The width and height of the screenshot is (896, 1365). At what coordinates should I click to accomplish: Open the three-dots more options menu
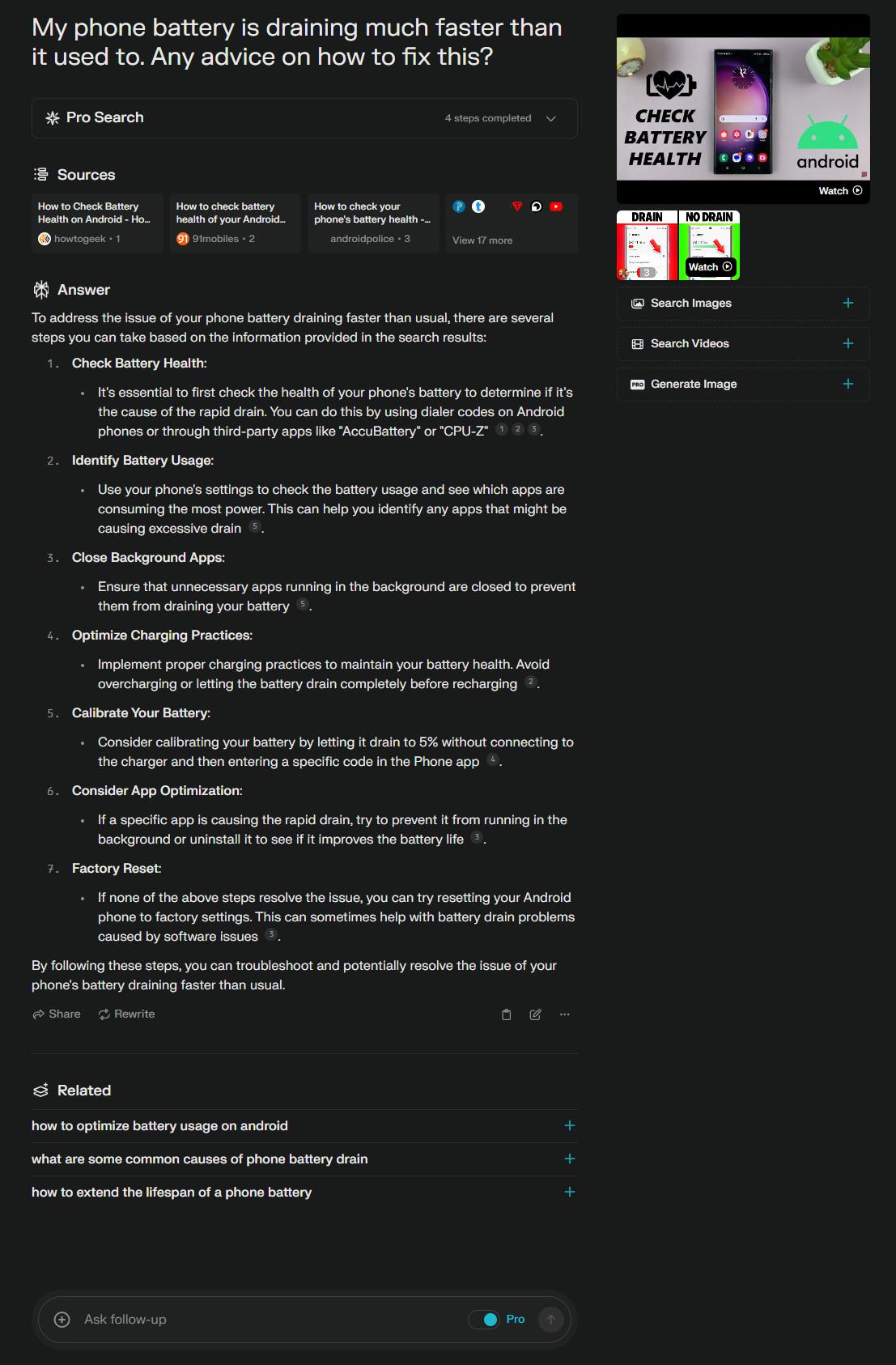tap(565, 1014)
